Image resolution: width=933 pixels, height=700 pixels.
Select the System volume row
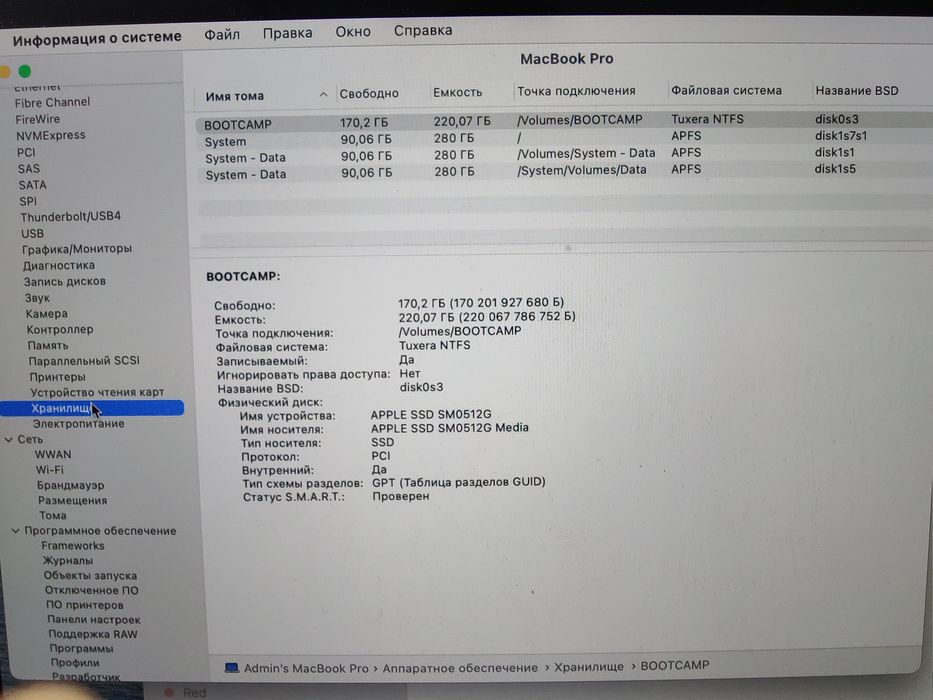point(564,138)
